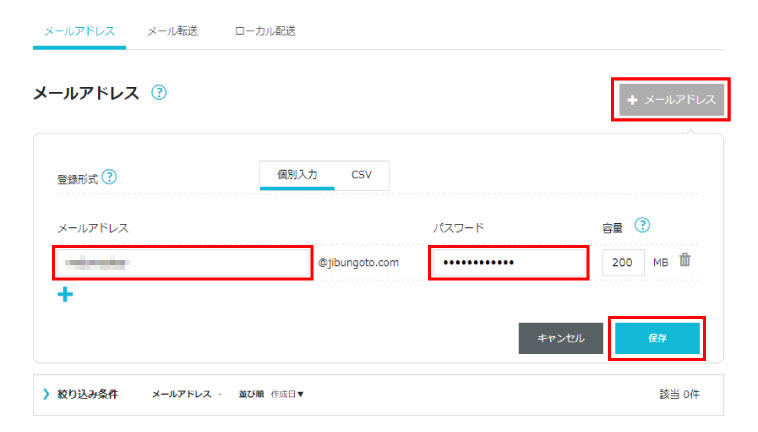The image size is (758, 432).
Task: Open help icon beside メールアドレス heading
Action: tap(159, 92)
